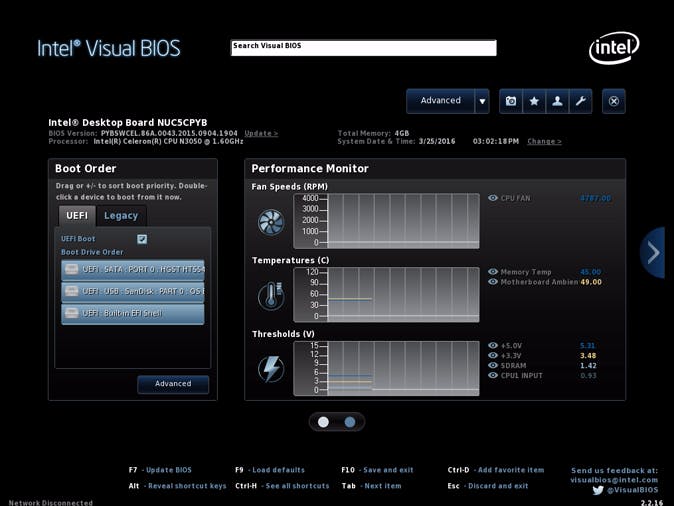Click the Temperatures graph
Viewport: 674px width, 506px height.
pyautogui.click(x=386, y=295)
